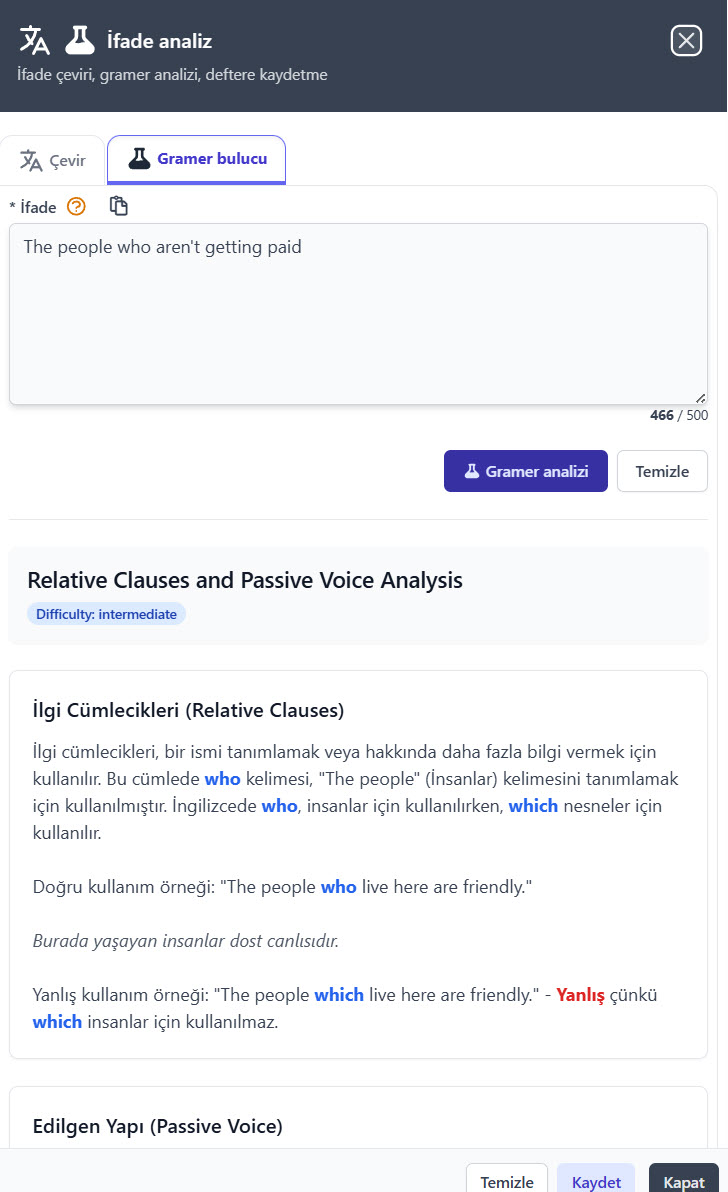Click the Difficulty: intermediate badge
The height and width of the screenshot is (1192, 728).
coord(106,614)
